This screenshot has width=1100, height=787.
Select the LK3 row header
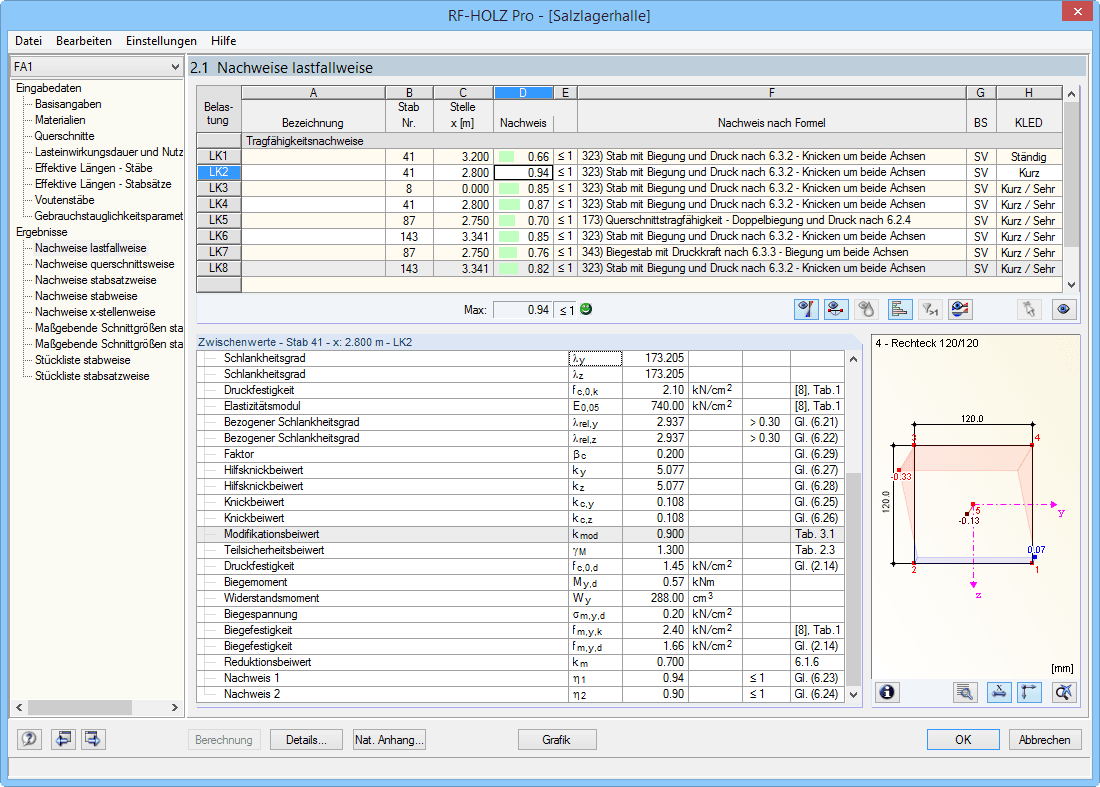pos(219,189)
